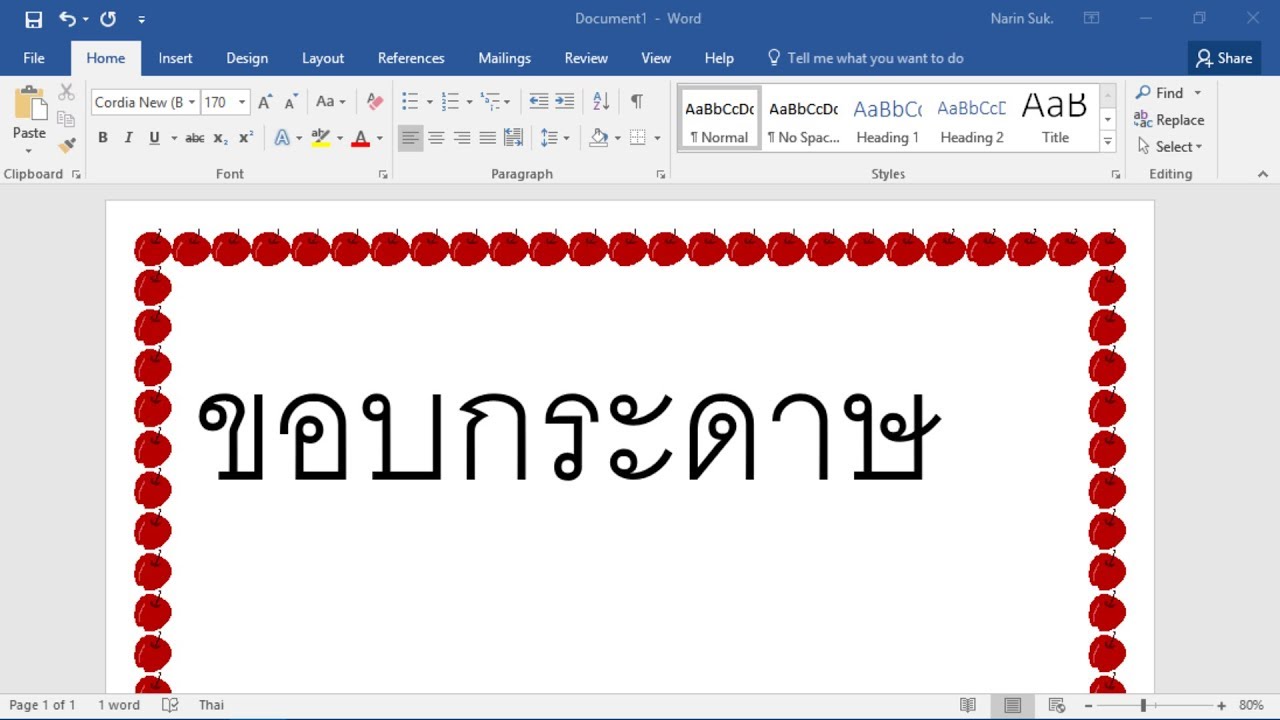Save document with the floppy disk icon
The height and width of the screenshot is (720, 1280).
[x=33, y=19]
